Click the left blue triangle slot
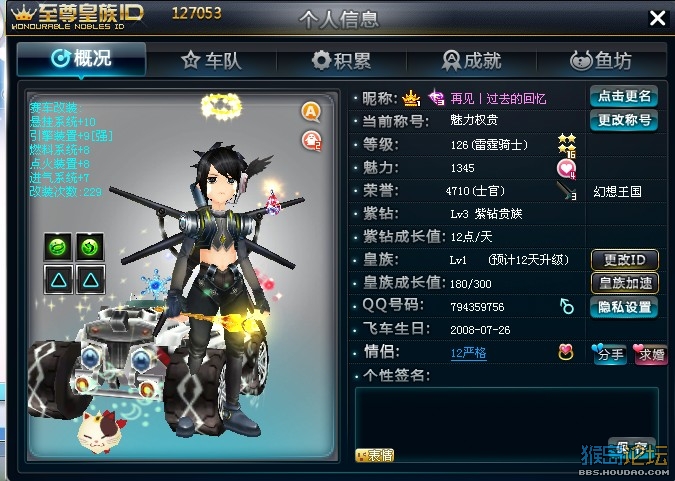Screen dimensions: 675x481 (58, 280)
